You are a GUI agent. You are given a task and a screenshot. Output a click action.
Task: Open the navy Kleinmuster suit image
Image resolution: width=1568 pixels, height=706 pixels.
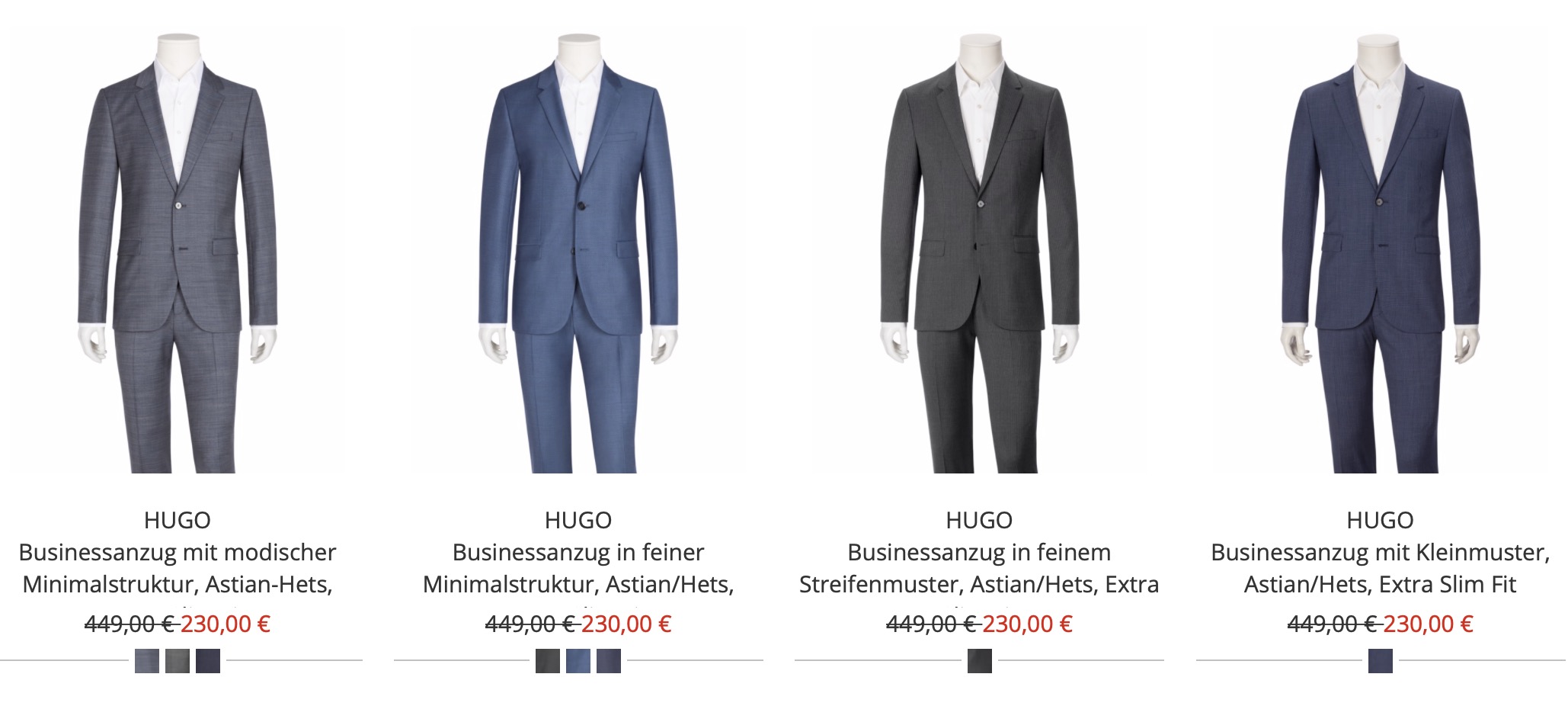1380,252
